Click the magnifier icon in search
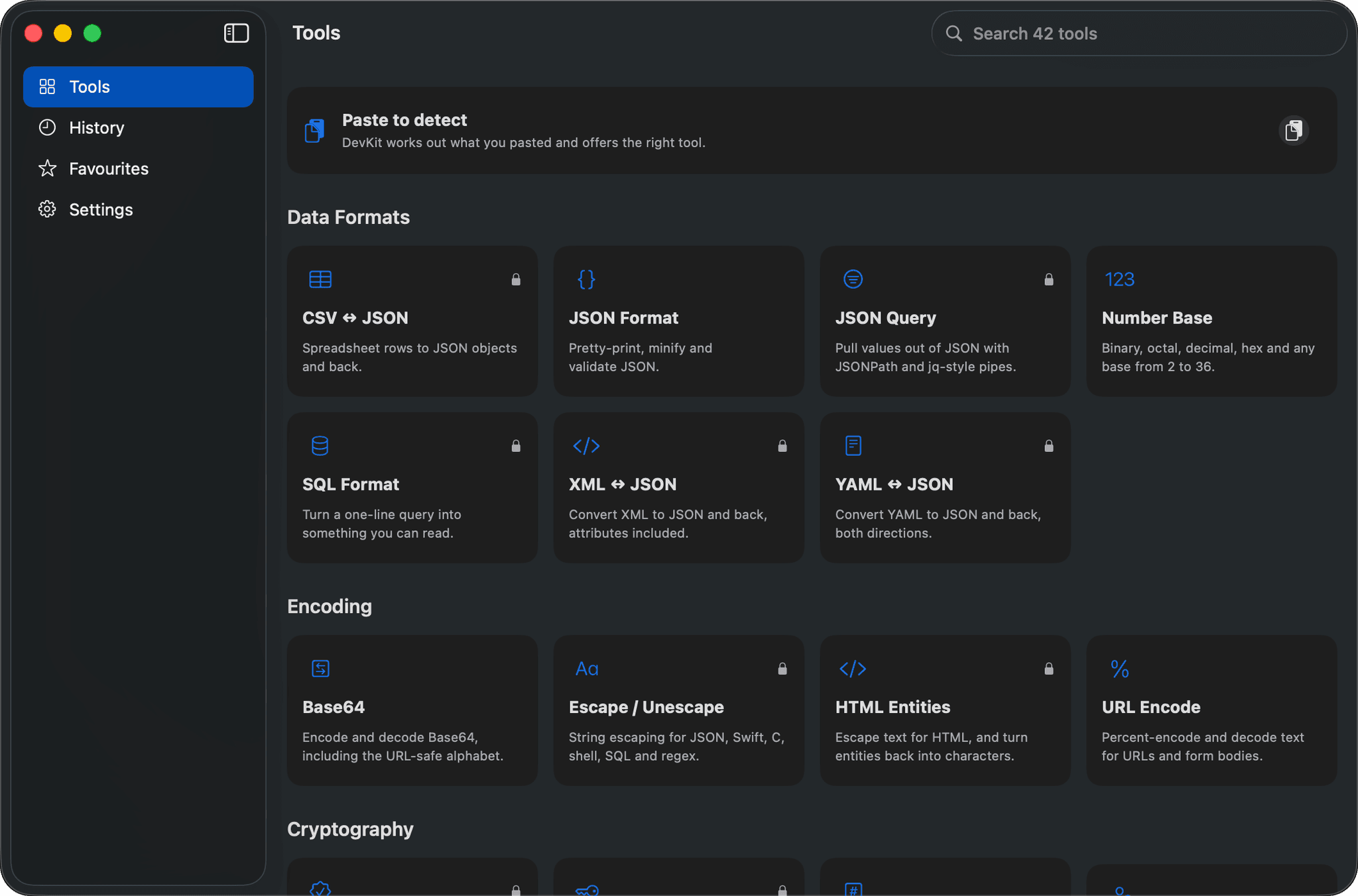The height and width of the screenshot is (896, 1358). tap(954, 34)
